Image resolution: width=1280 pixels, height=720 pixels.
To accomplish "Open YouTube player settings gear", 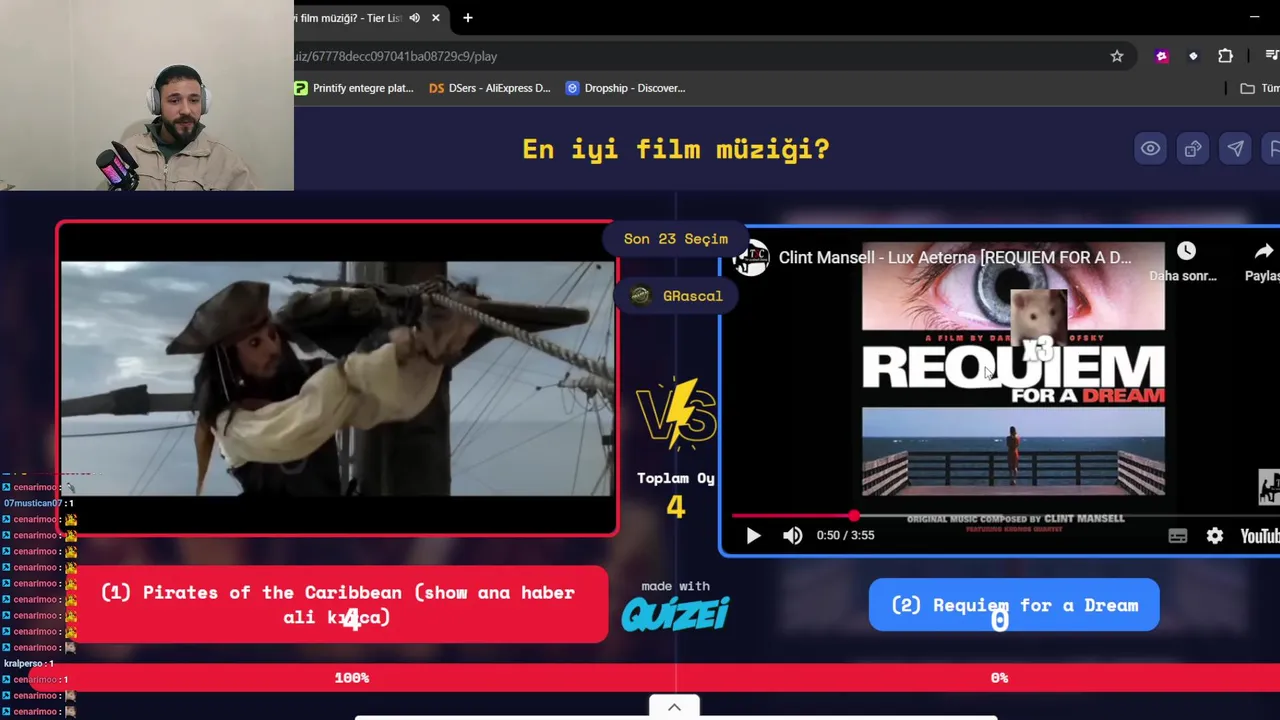I will click(1214, 536).
